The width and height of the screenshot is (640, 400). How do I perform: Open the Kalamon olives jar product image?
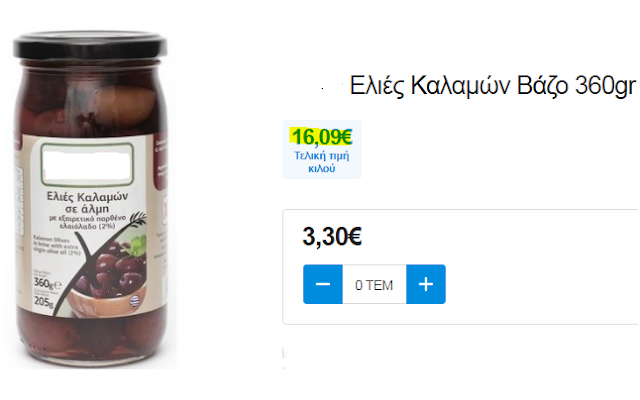click(90, 199)
